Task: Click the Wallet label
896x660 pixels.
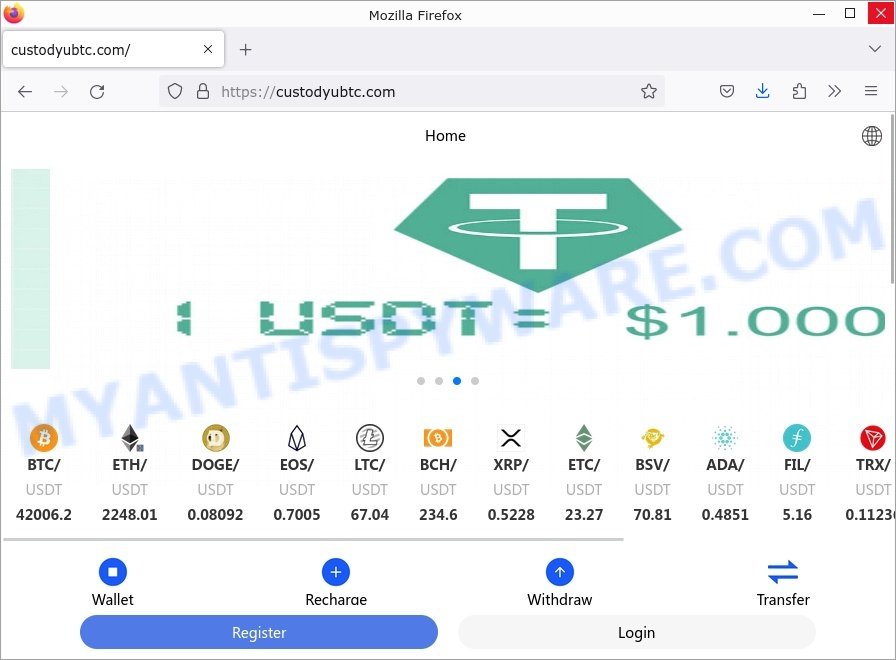Action: (113, 599)
